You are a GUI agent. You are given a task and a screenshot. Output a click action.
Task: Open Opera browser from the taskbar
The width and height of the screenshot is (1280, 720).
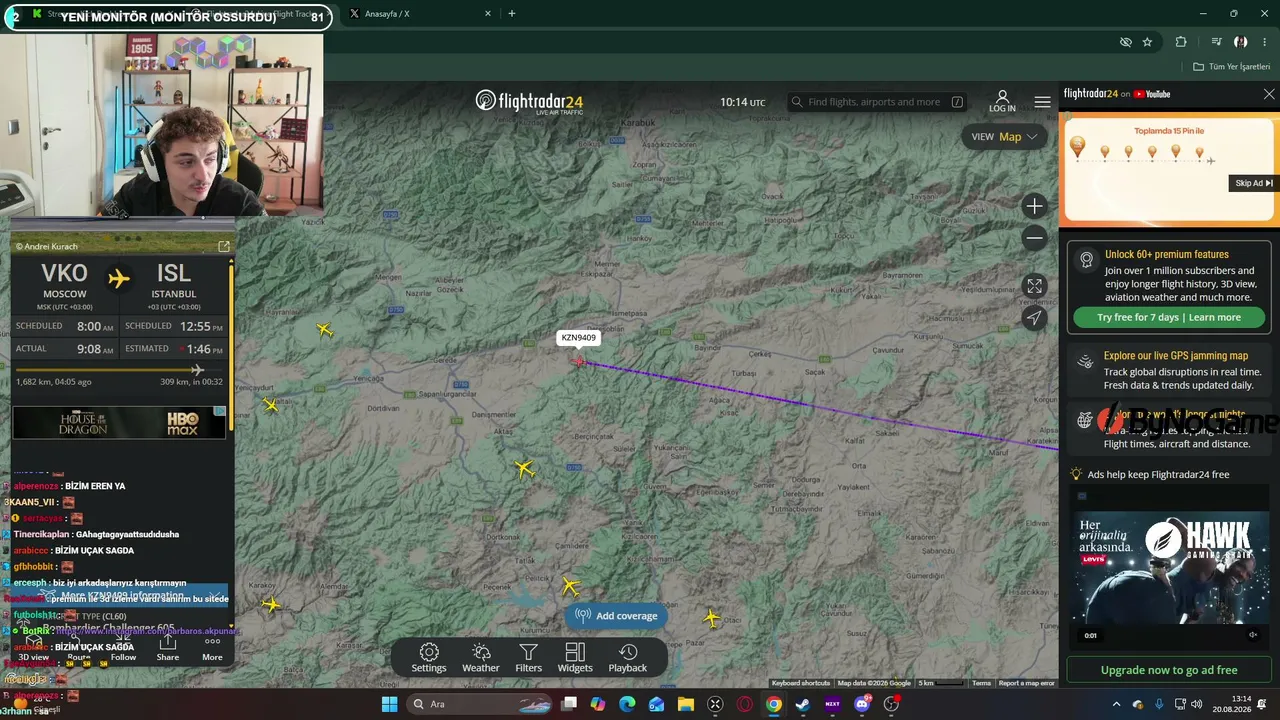pyautogui.click(x=744, y=704)
